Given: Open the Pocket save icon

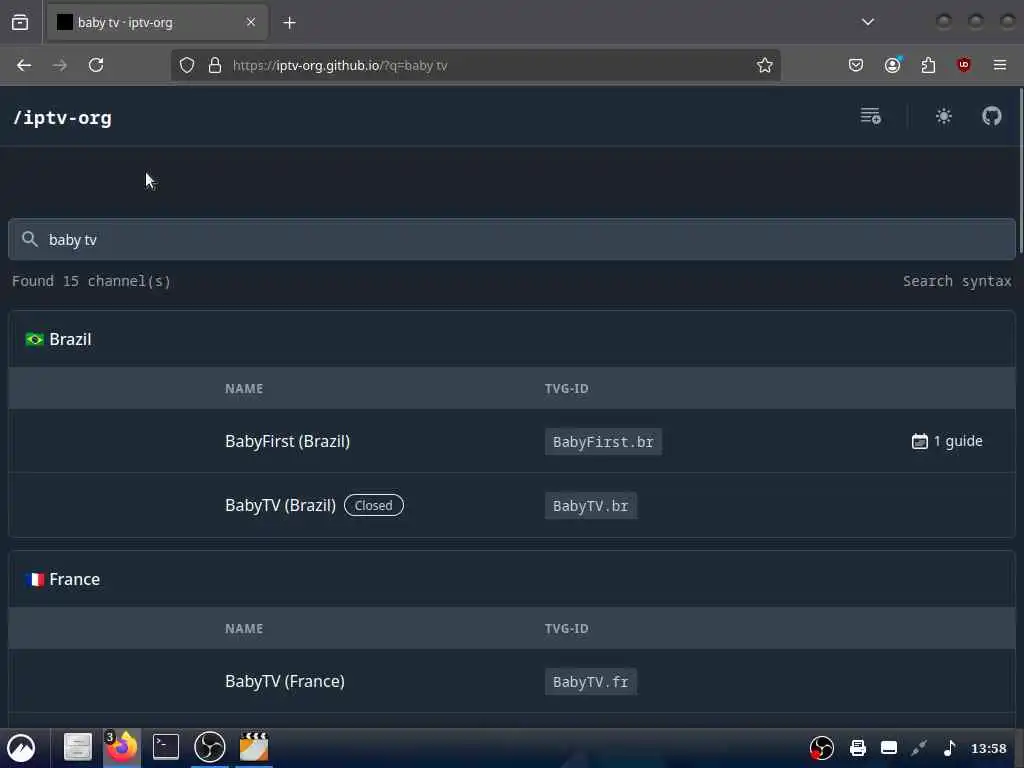Looking at the screenshot, I should 856,65.
